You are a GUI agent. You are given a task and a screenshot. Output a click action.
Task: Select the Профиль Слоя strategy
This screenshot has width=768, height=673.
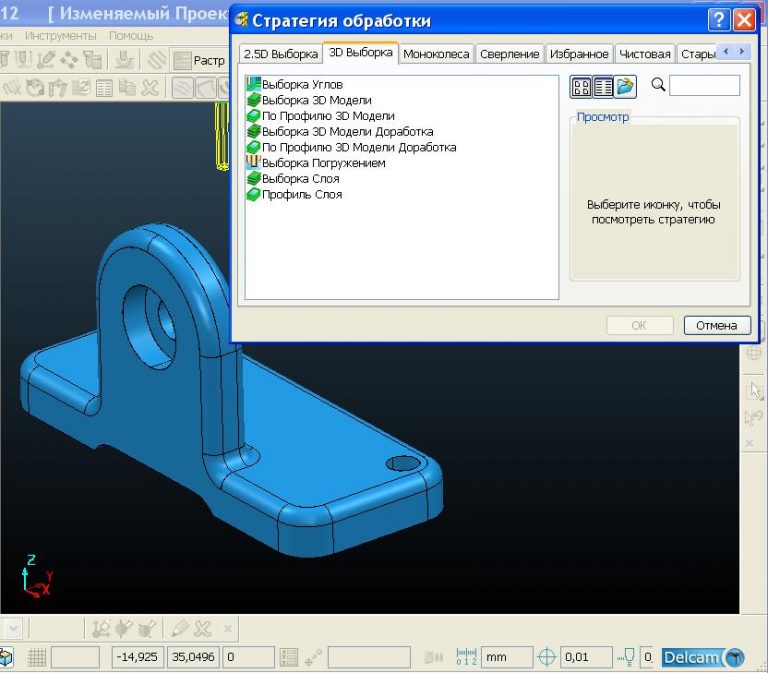click(301, 194)
